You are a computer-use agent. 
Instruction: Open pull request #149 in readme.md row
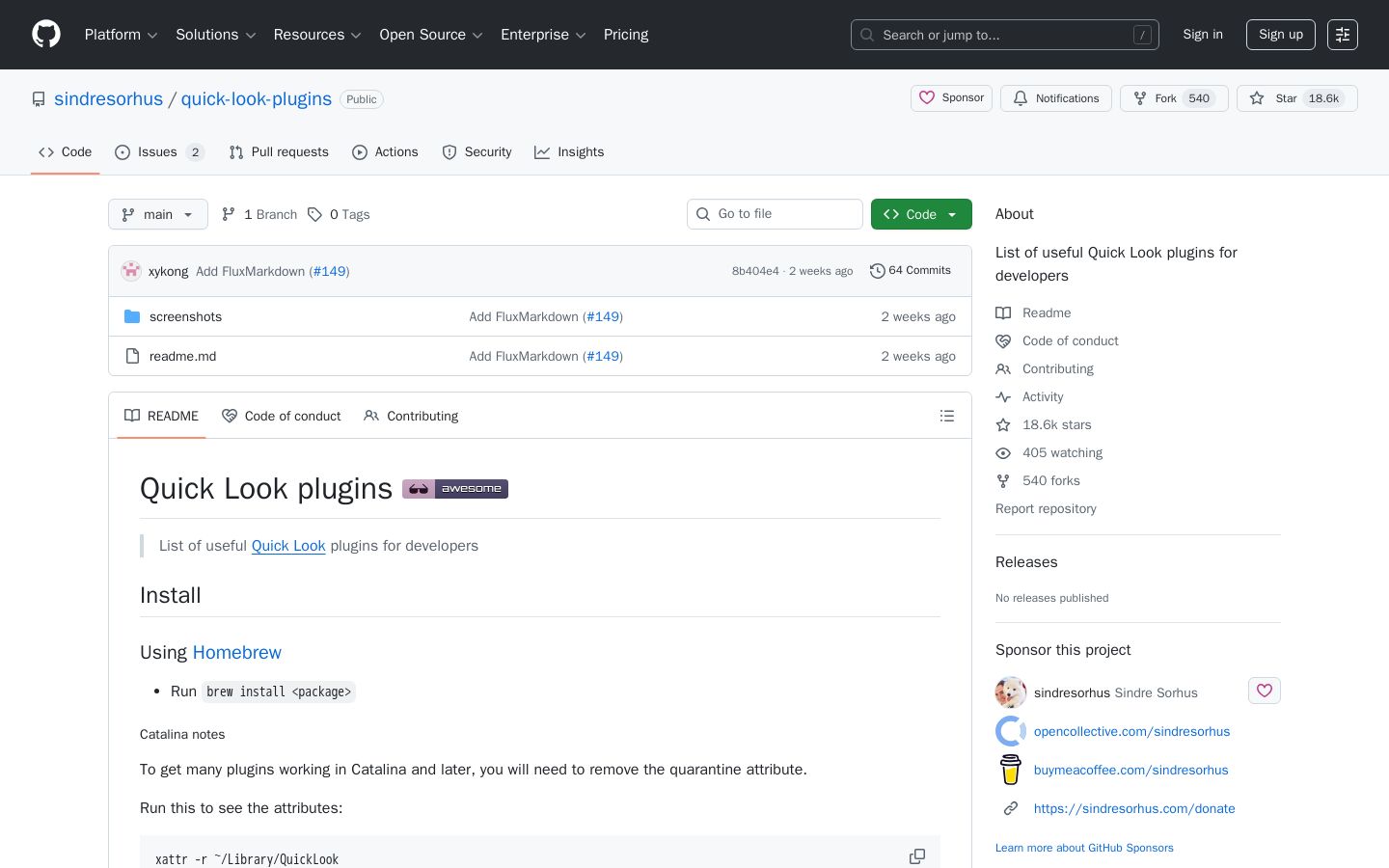(x=603, y=356)
